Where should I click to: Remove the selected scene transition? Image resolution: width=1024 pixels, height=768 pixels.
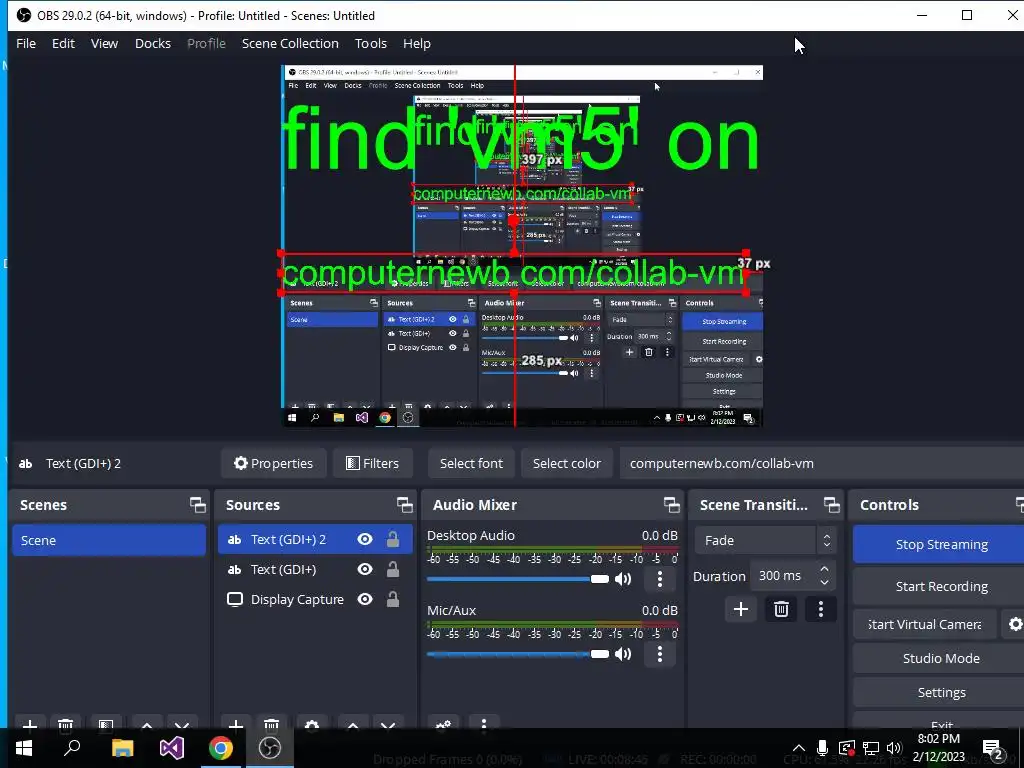point(781,609)
